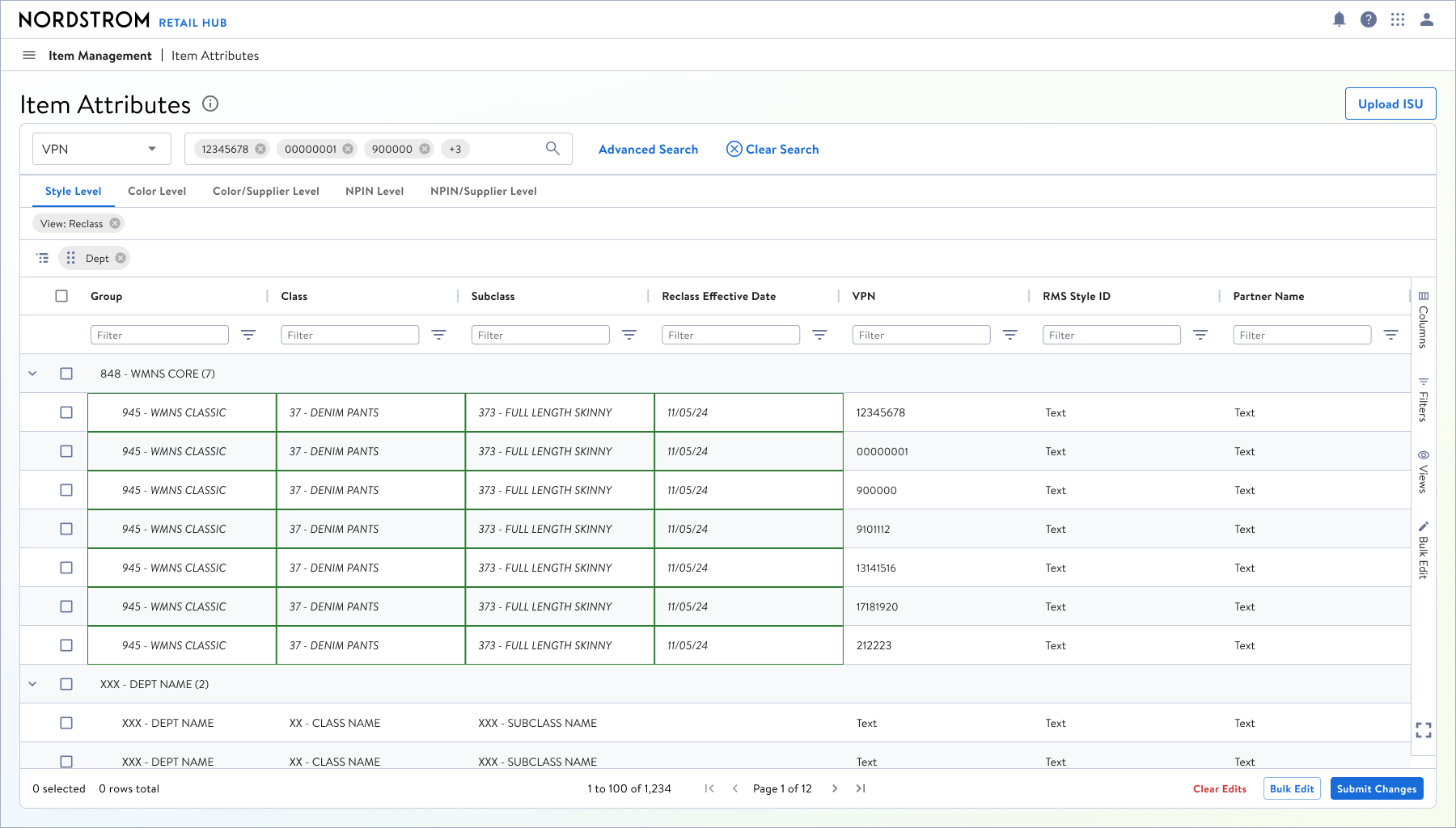Open the notifications bell icon
Viewport: 1456px width, 828px height.
click(1340, 19)
